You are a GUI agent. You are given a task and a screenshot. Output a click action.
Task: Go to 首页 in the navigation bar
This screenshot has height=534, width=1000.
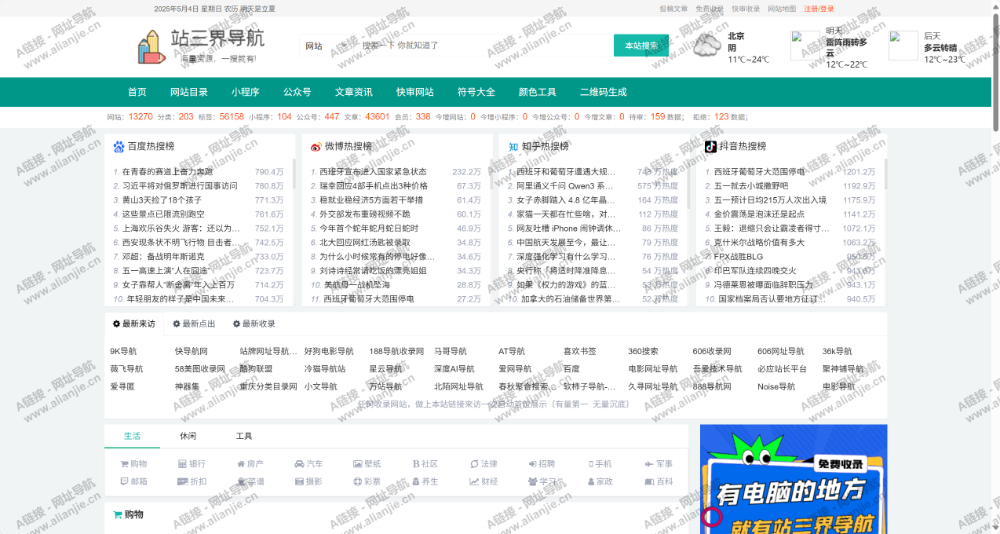click(x=137, y=92)
